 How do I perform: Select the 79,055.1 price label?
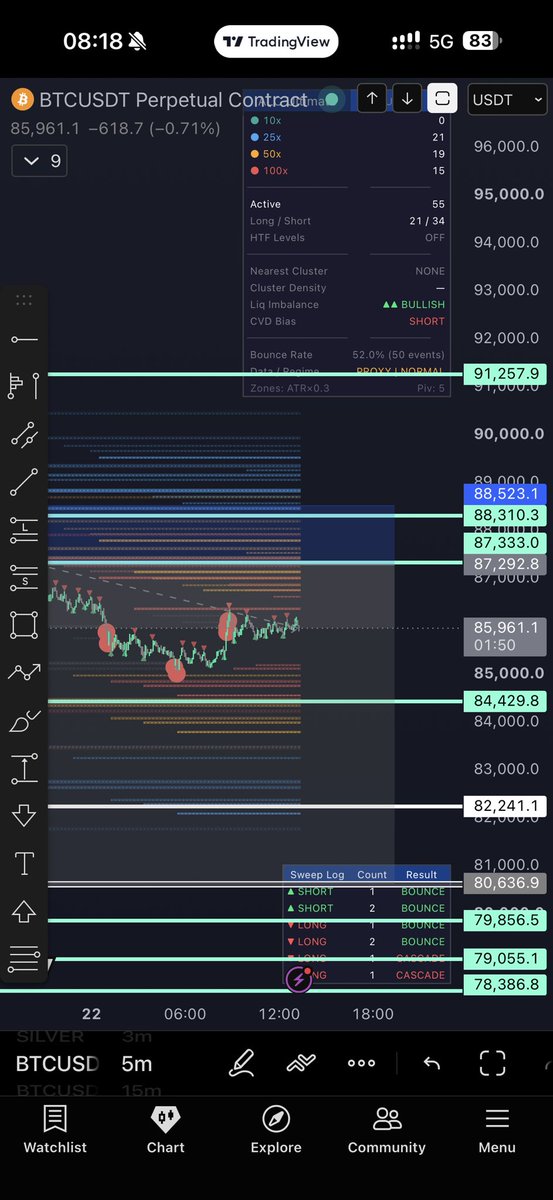click(506, 959)
